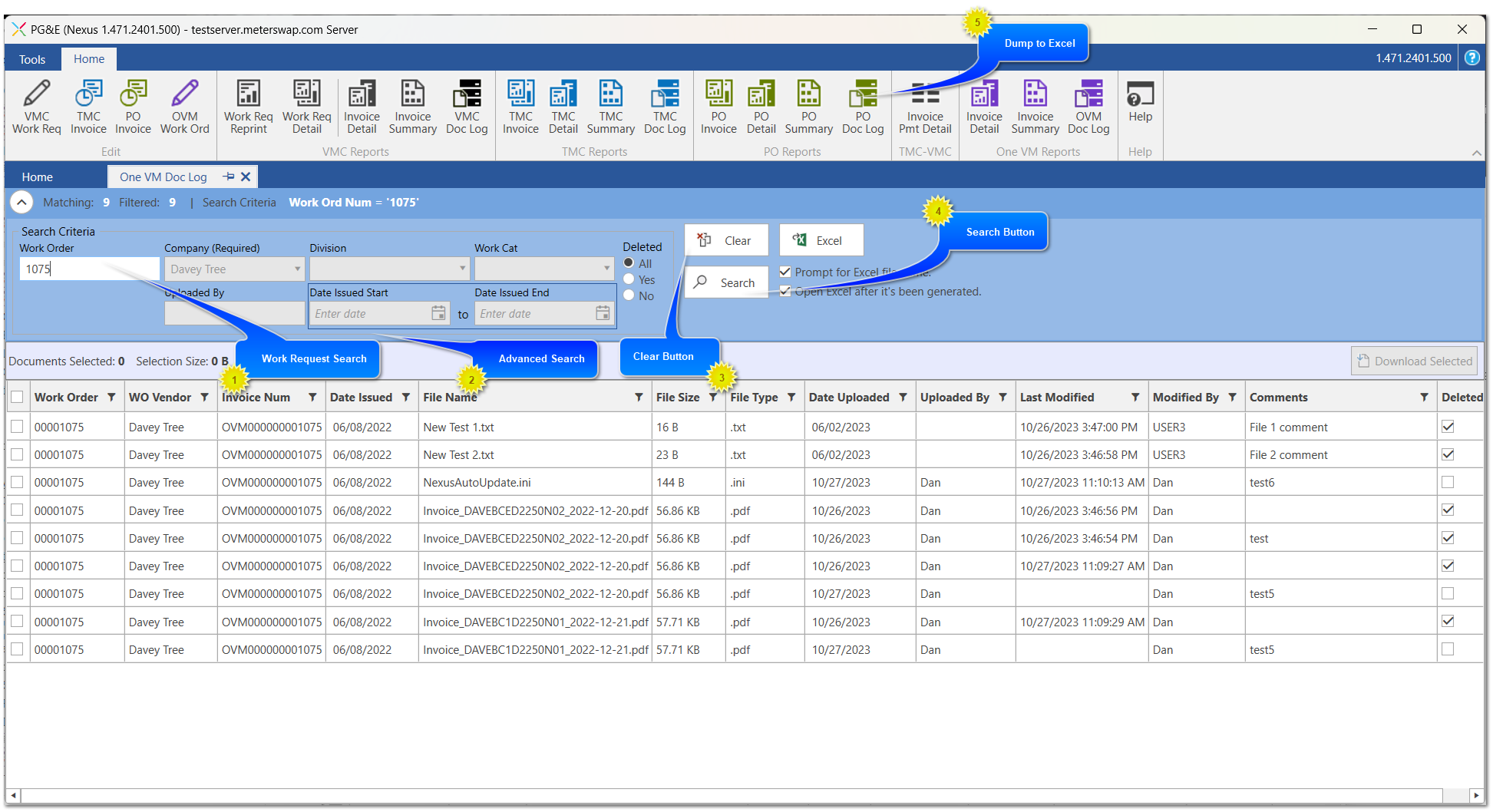The height and width of the screenshot is (812, 1493).
Task: Open the OVM Work Ord ribbon icon
Action: tap(184, 107)
